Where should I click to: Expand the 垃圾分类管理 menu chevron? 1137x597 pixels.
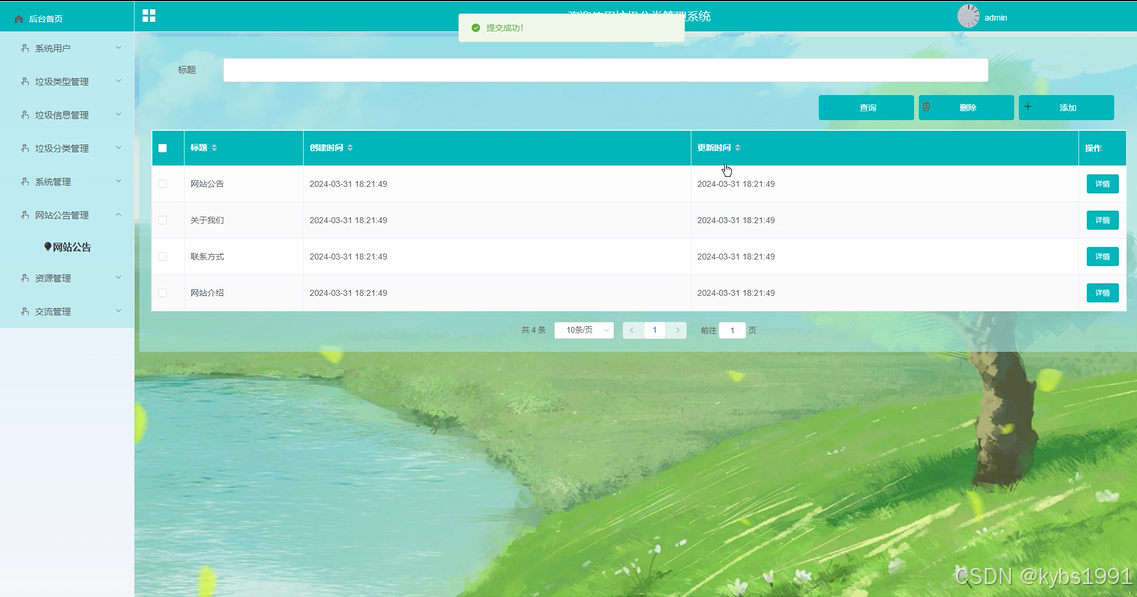[x=118, y=148]
